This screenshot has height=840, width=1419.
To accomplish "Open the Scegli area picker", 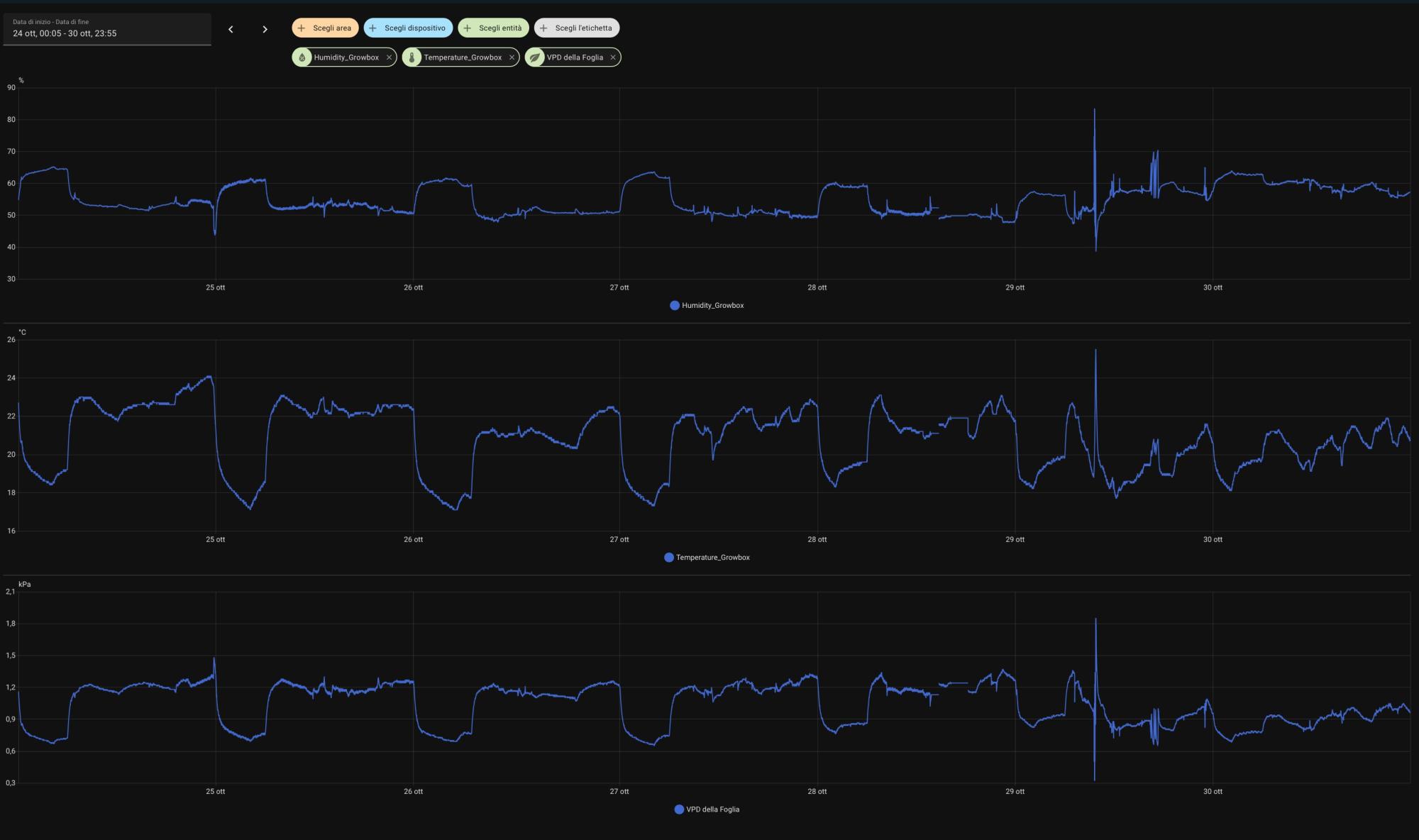I will coord(325,28).
